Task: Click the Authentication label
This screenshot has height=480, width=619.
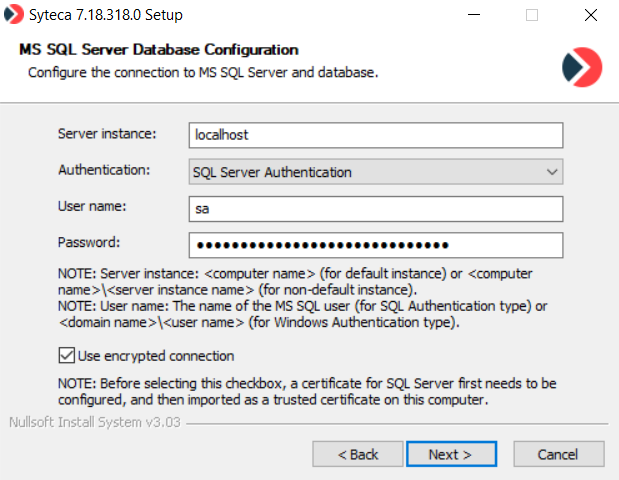Action: pos(105,170)
